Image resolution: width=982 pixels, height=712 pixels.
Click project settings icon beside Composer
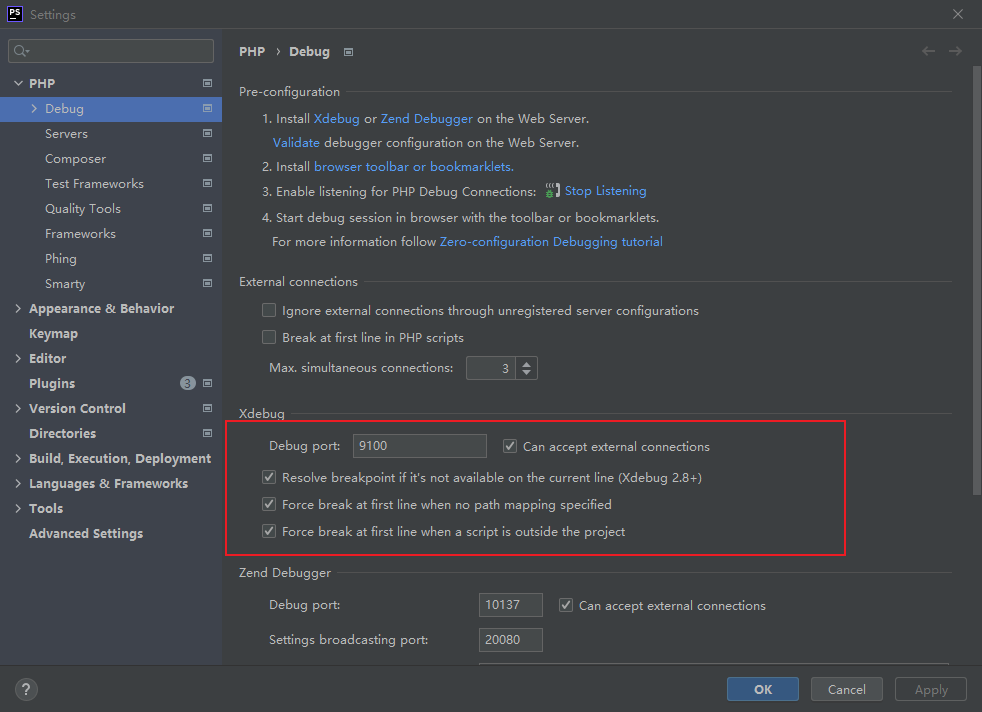coord(207,159)
